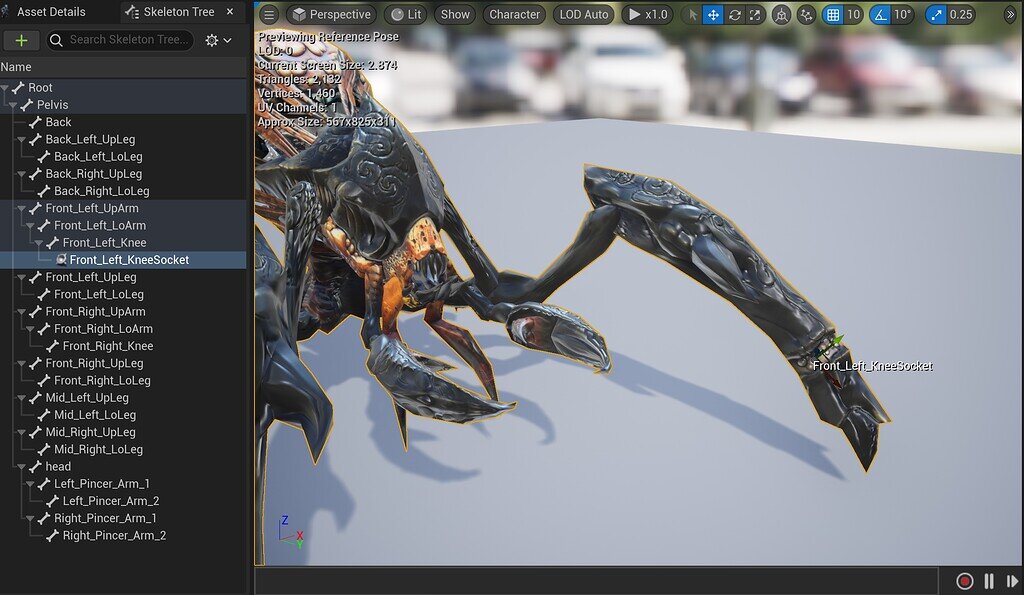This screenshot has width=1024, height=595.
Task: Collapse the head bone
Action: pyautogui.click(x=22, y=466)
